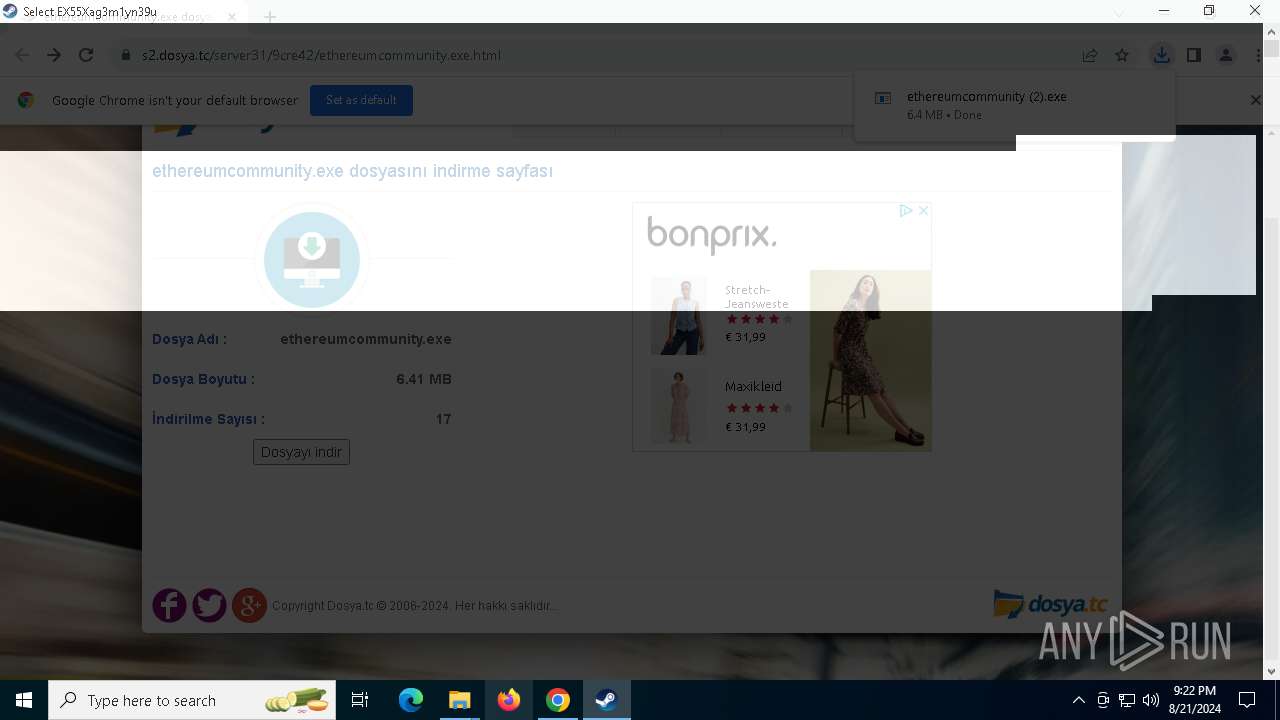Click Set as default button
This screenshot has width=1280, height=720.
point(361,100)
